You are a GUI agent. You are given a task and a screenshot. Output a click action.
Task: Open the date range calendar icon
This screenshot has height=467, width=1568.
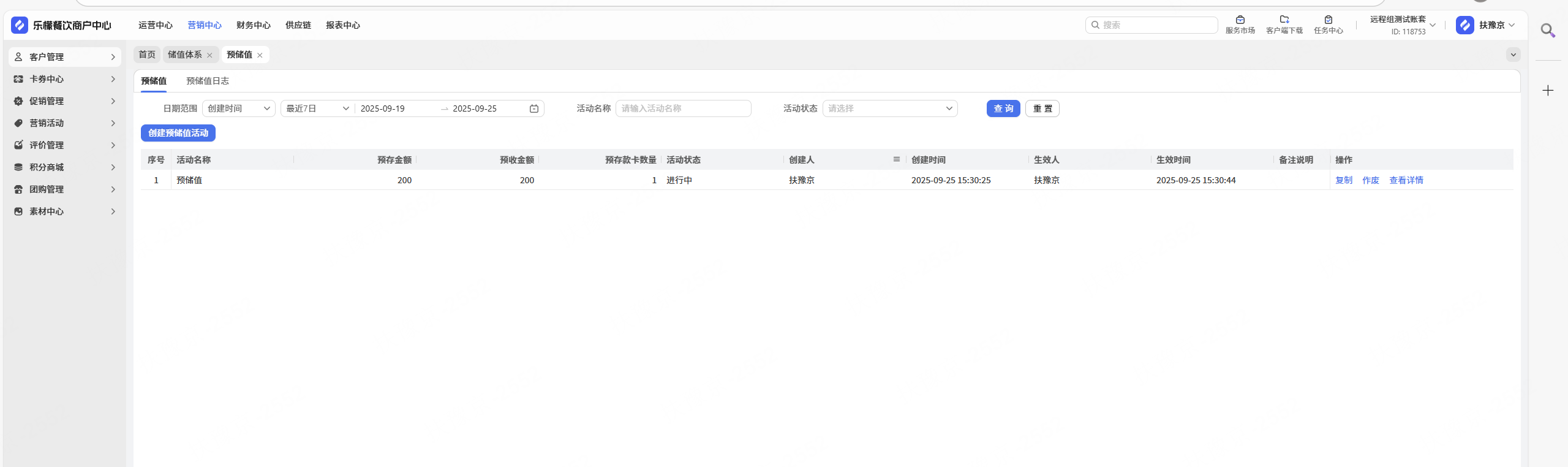(x=534, y=108)
